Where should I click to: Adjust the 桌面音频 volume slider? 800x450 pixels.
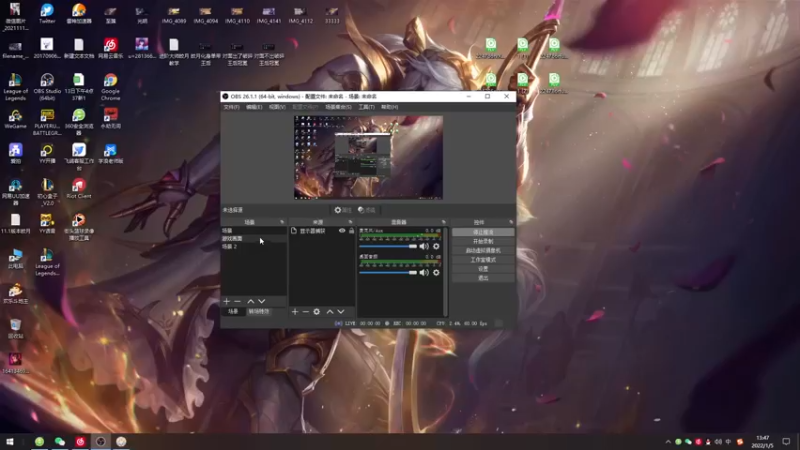coord(388,272)
